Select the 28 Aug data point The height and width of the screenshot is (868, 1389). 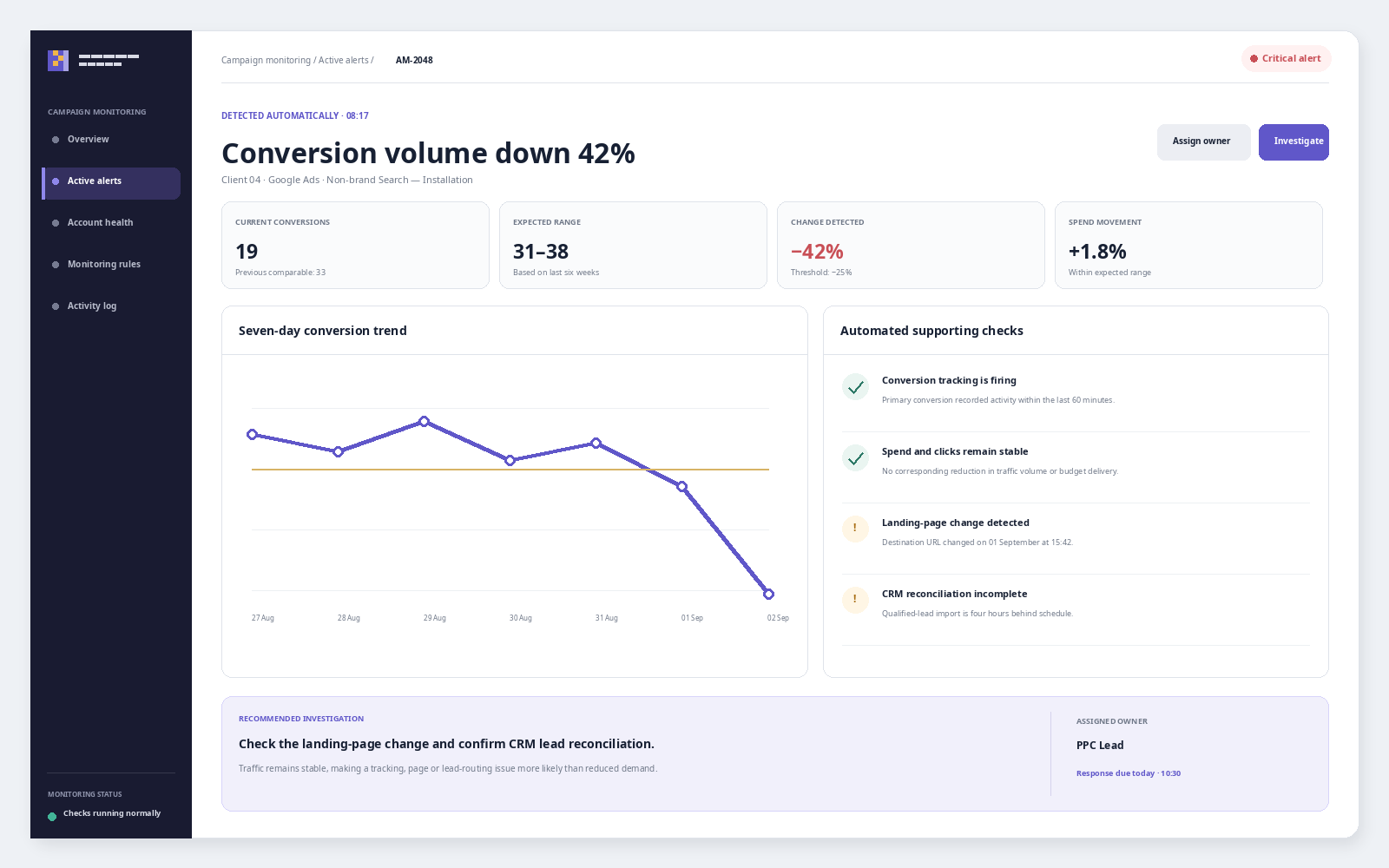(338, 451)
